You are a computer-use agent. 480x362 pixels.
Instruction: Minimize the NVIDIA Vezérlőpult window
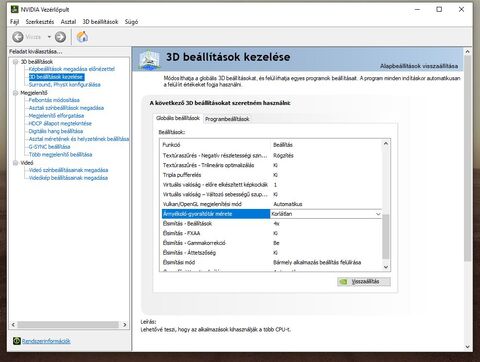(x=417, y=9)
